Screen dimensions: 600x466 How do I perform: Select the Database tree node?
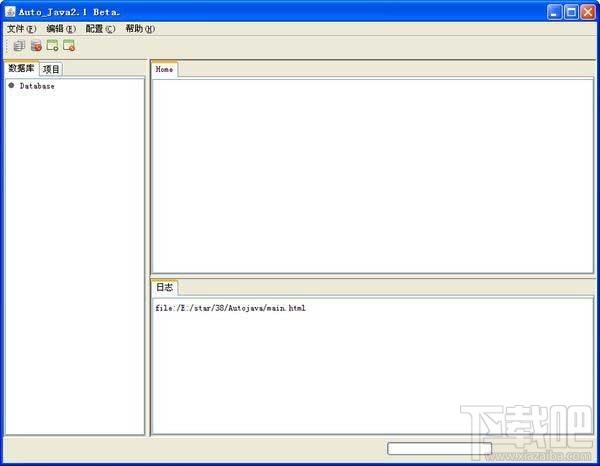coord(37,86)
